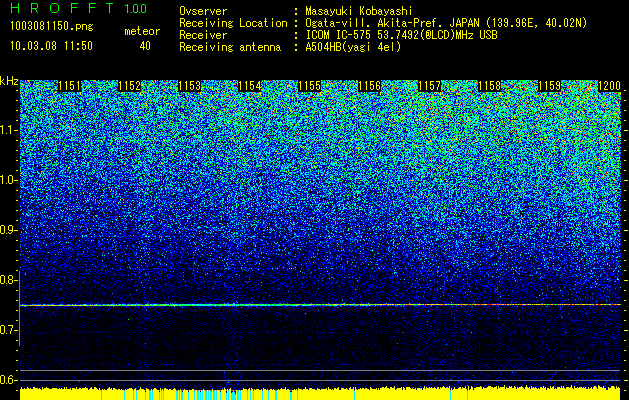
Task: Click the 1155 time marker
Action: pyautogui.click(x=309, y=86)
